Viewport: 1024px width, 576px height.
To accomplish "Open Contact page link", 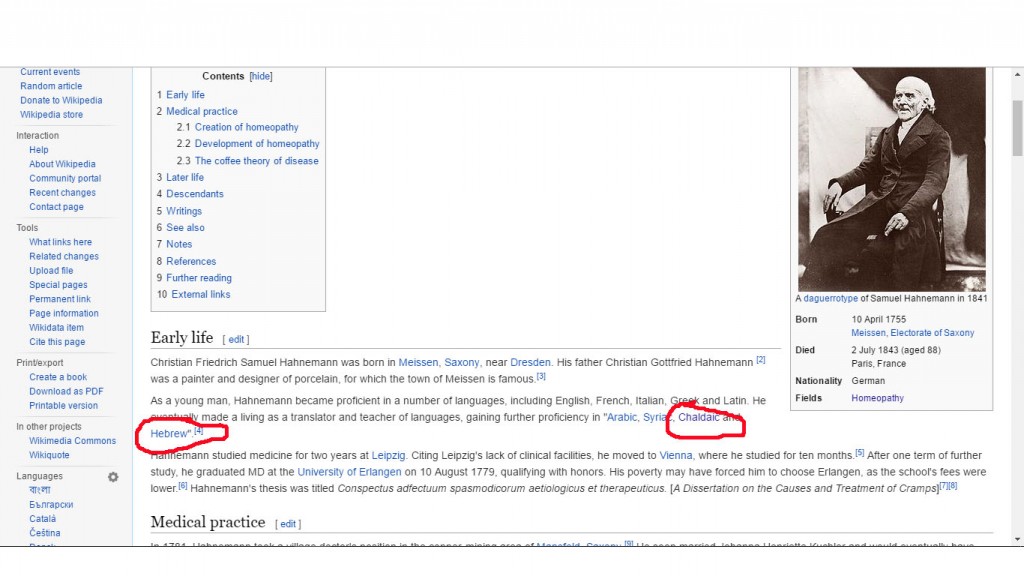I will [56, 207].
